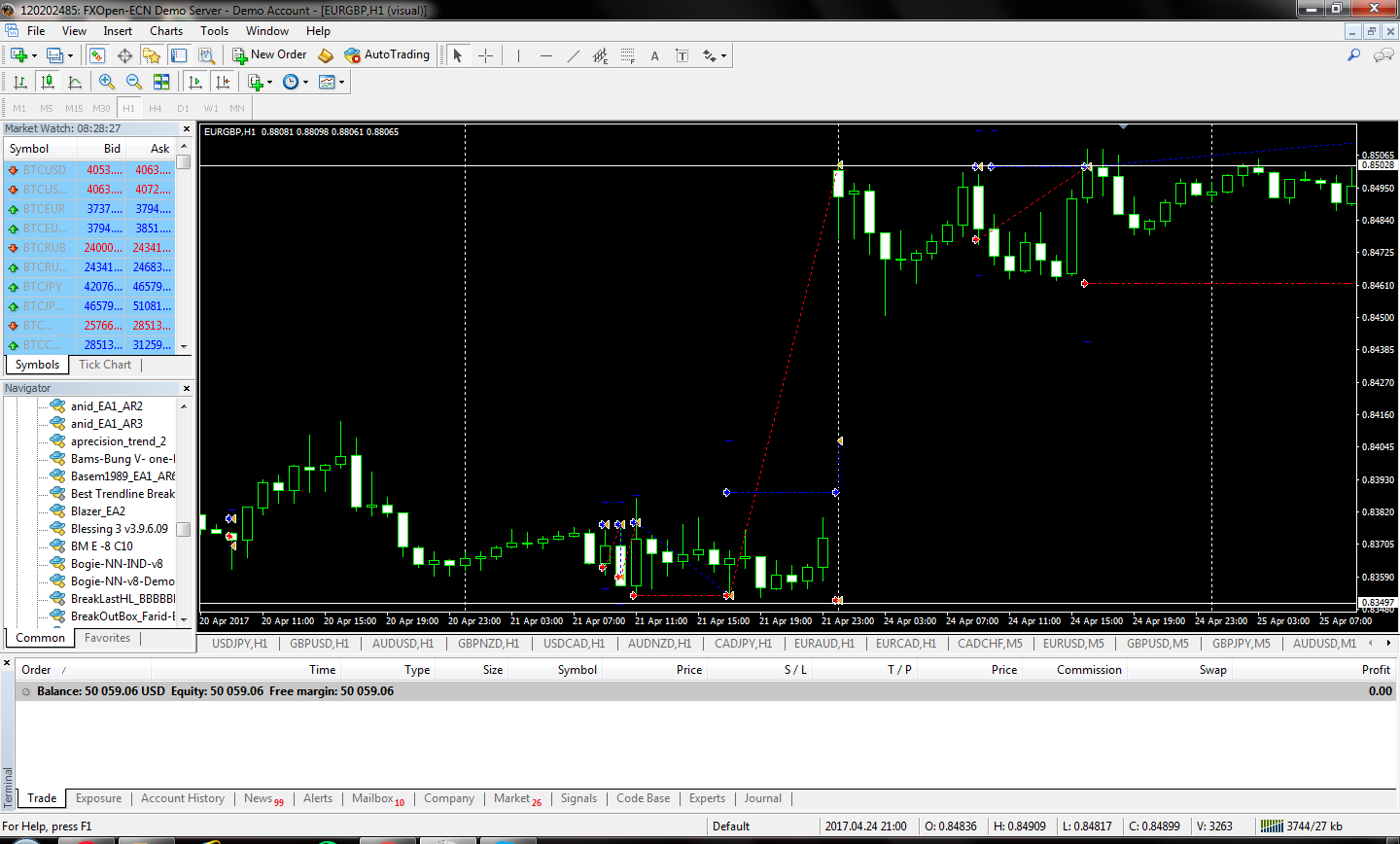Toggle the Navigator window button
Image resolution: width=1400 pixels, height=844 pixels.
(x=152, y=55)
